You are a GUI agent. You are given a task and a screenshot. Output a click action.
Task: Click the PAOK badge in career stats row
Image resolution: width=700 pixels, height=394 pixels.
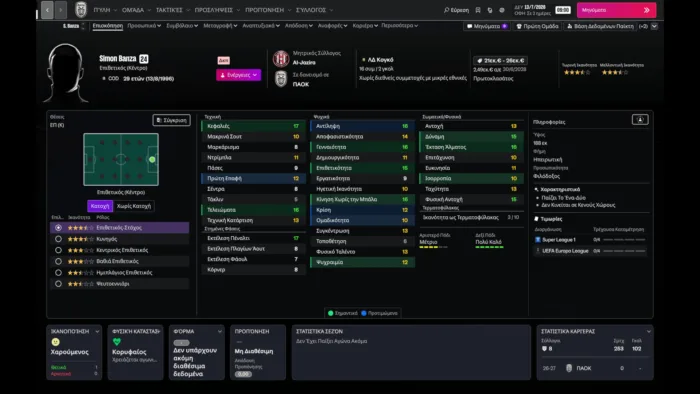coord(569,368)
